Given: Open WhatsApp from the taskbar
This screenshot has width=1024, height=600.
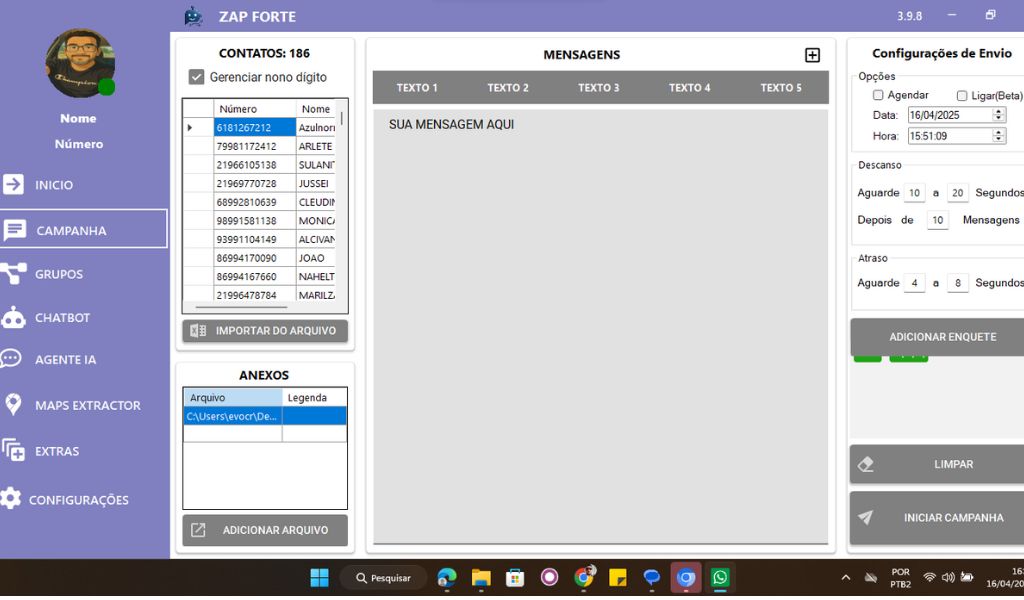Looking at the screenshot, I should click(x=720, y=577).
